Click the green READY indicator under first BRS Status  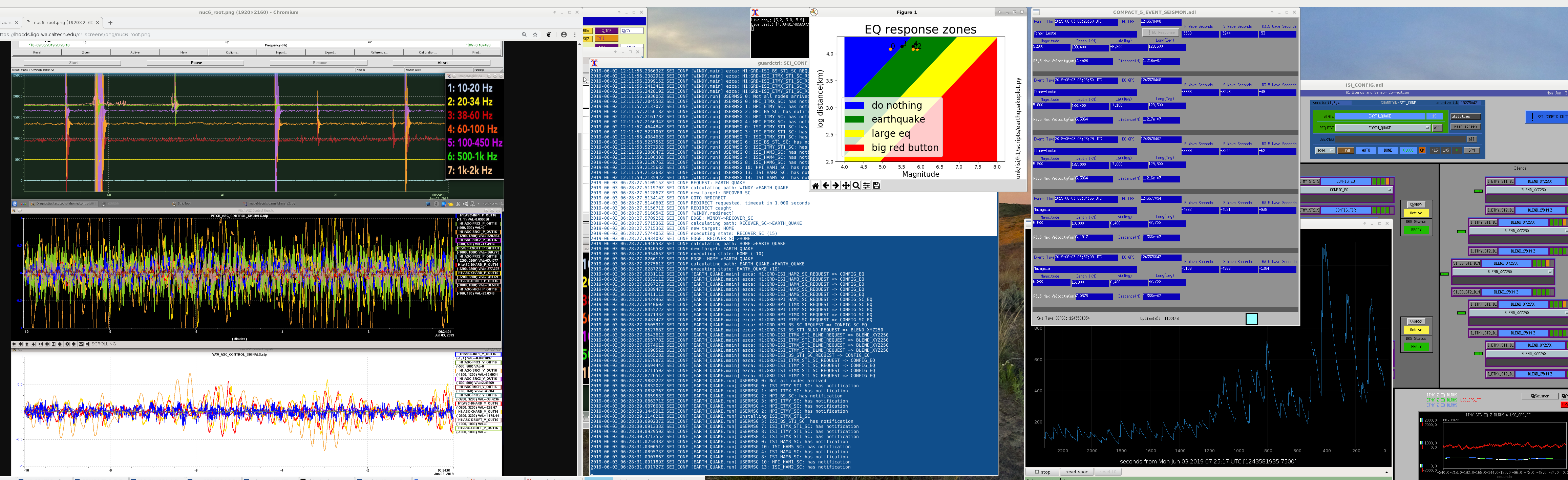[x=1416, y=230]
